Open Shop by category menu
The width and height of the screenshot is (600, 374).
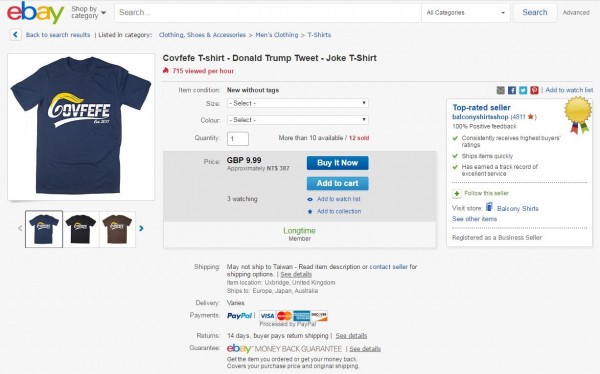coord(88,12)
